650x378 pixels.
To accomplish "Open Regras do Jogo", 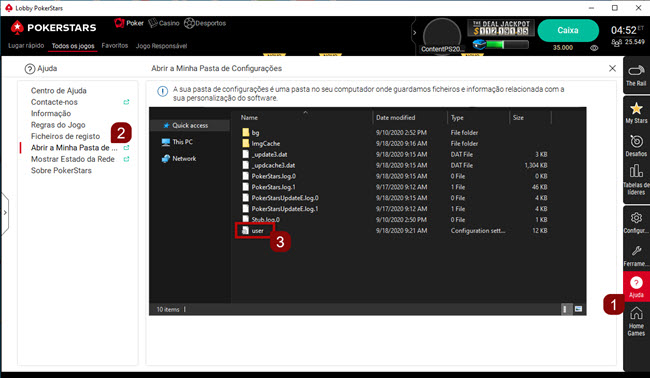I will click(x=58, y=125).
